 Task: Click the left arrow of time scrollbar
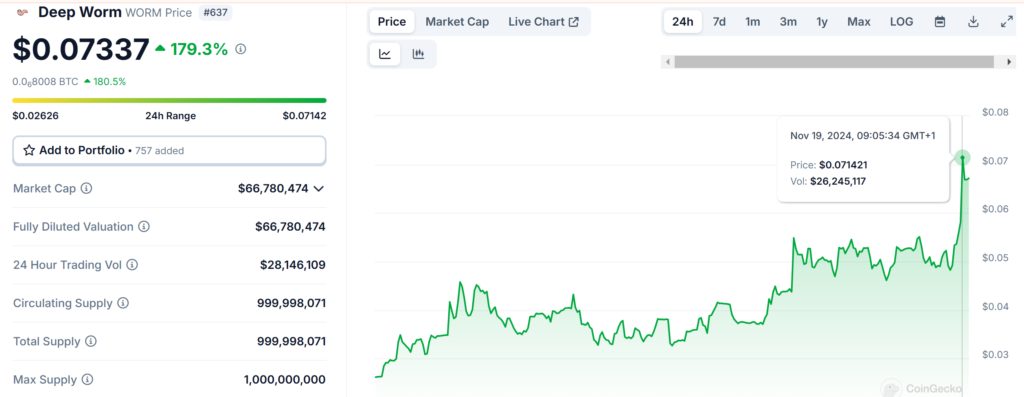667,62
